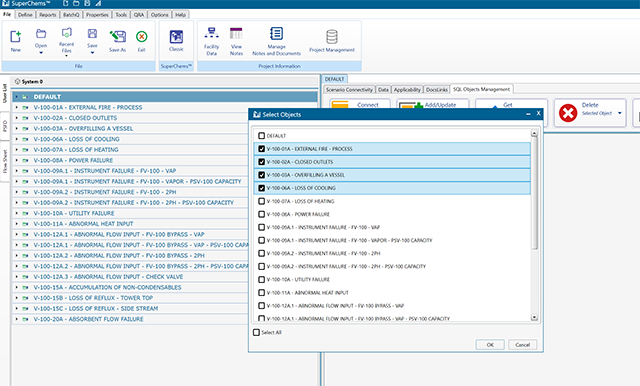This screenshot has height=386, width=640.
Task: Open the Flow Sheet side tab
Action: click(5, 161)
